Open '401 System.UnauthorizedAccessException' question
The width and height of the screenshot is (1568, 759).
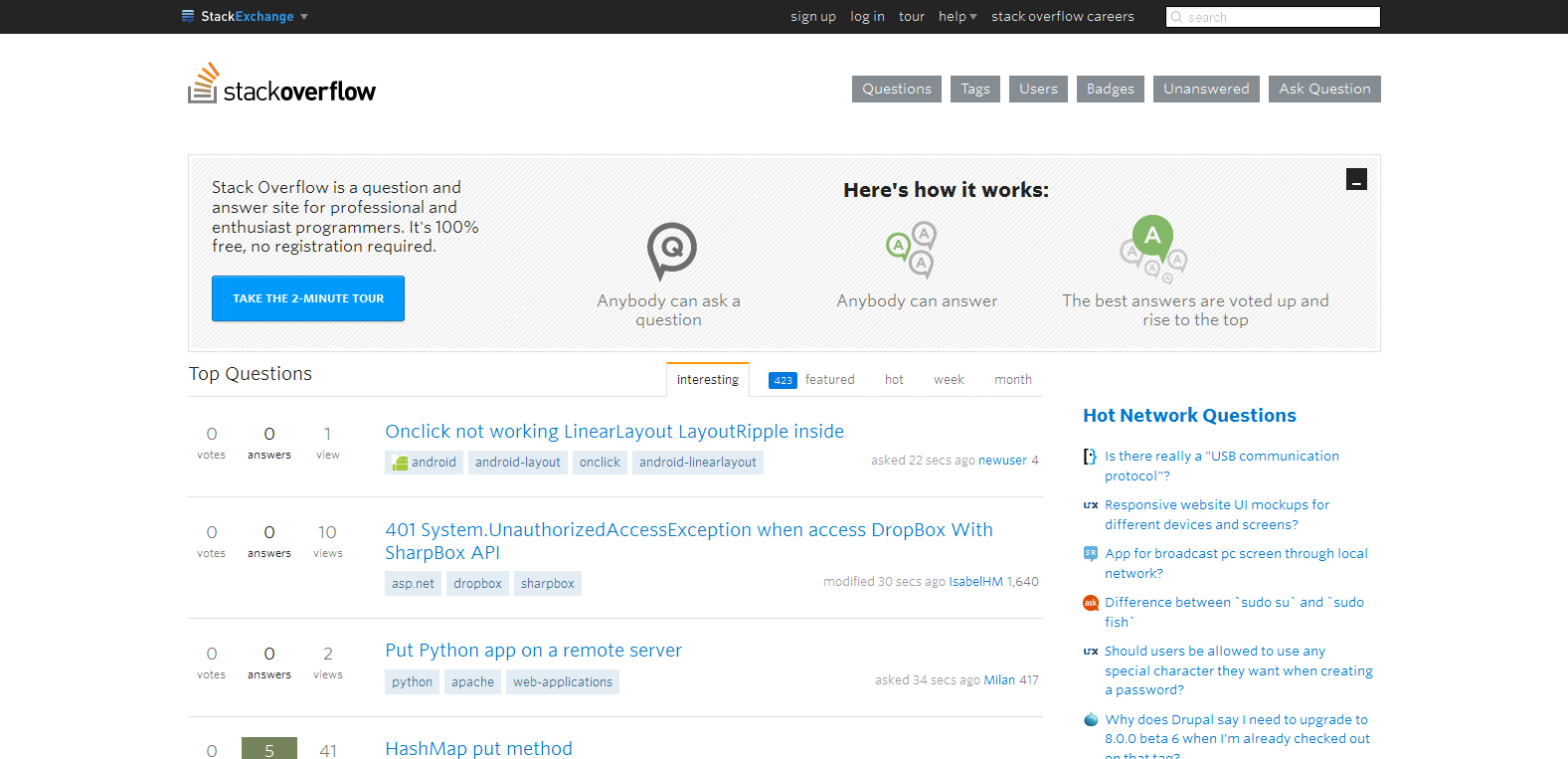click(x=689, y=541)
